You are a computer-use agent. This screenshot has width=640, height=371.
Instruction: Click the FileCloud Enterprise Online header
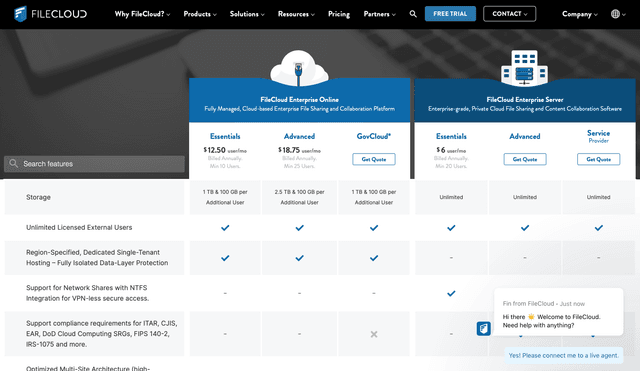point(300,100)
